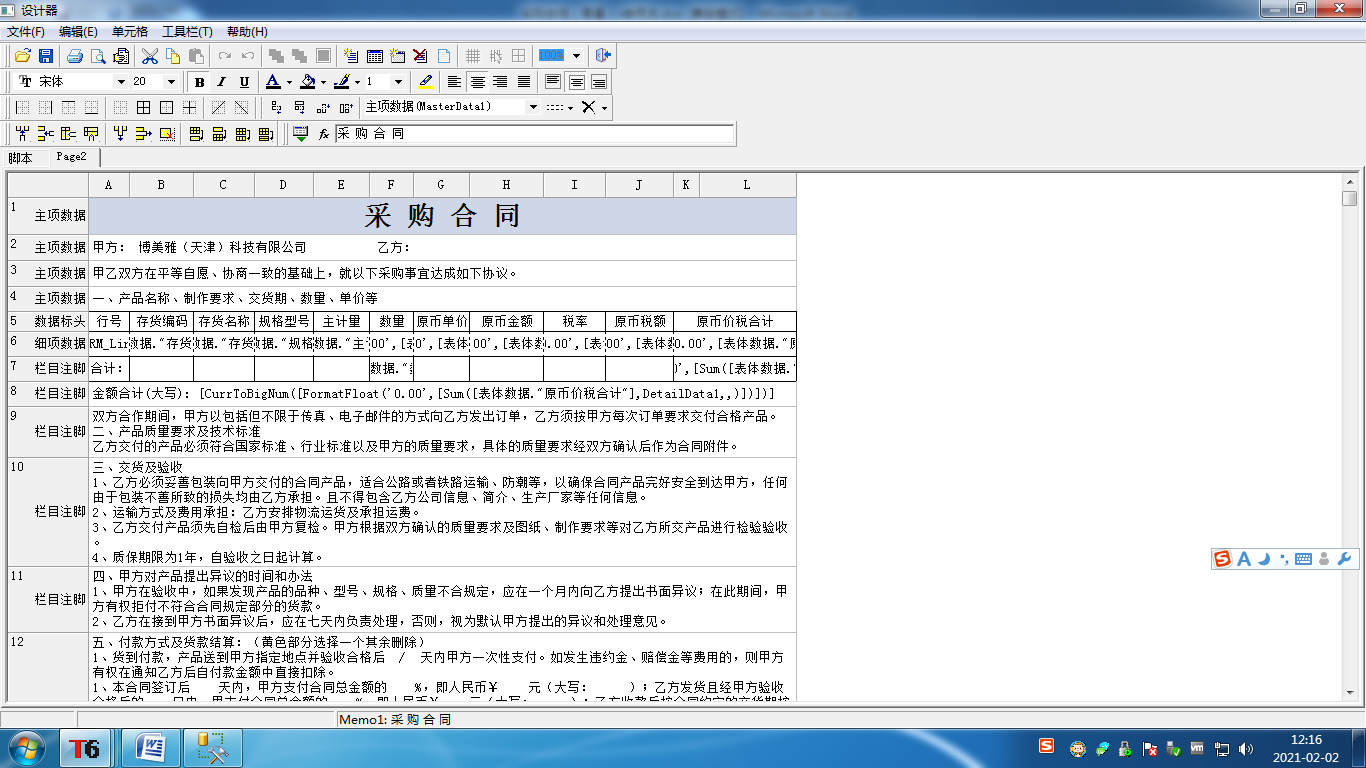The width and height of the screenshot is (1366, 768).
Task: Open the Word app on the taskbar
Action: pyautogui.click(x=150, y=747)
